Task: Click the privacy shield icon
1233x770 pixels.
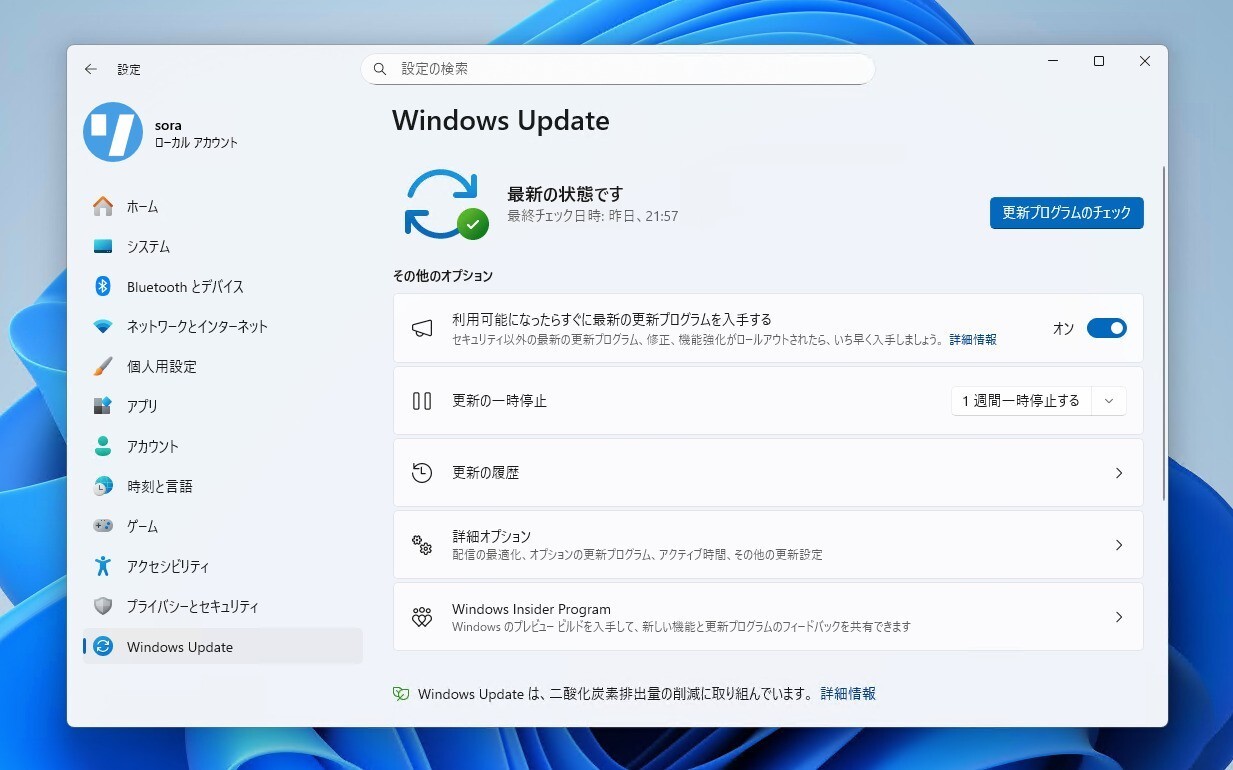Action: (103, 606)
